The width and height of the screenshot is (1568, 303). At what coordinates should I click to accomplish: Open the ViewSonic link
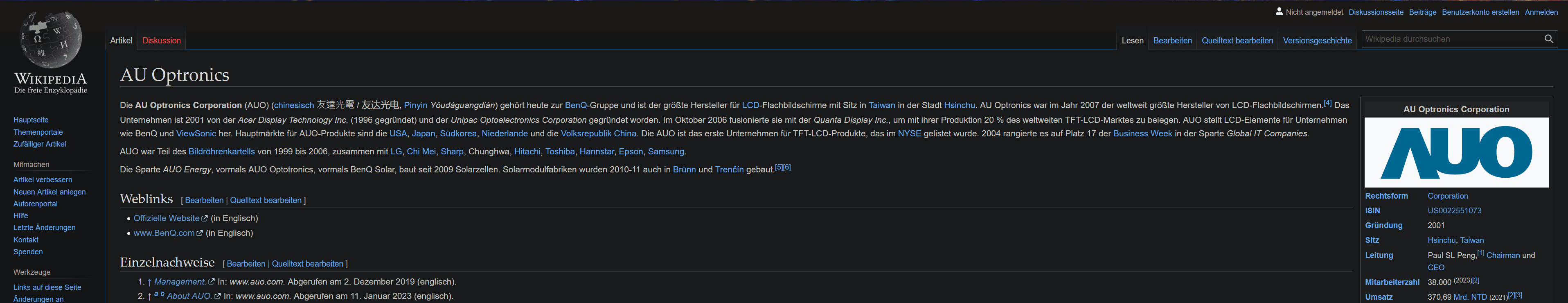pos(196,133)
